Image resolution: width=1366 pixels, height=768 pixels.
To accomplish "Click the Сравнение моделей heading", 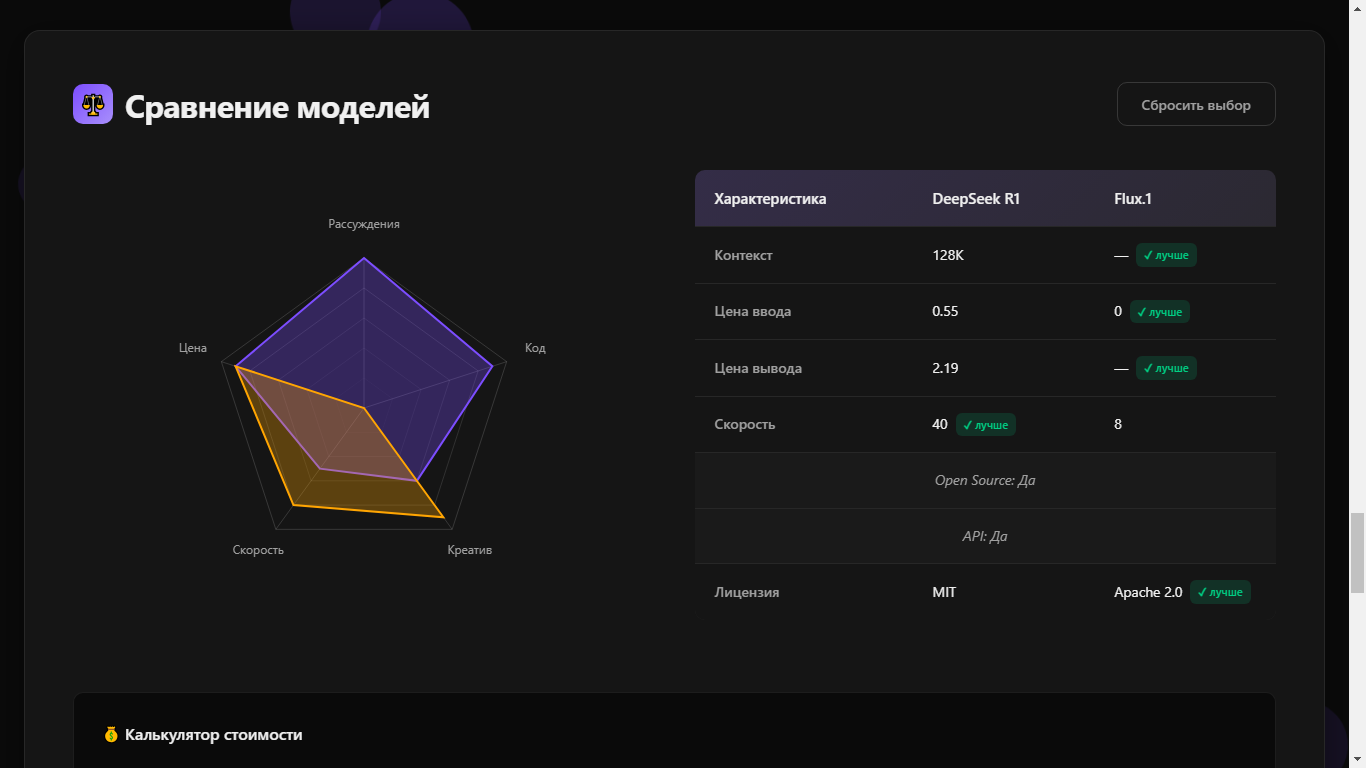I will point(277,106).
